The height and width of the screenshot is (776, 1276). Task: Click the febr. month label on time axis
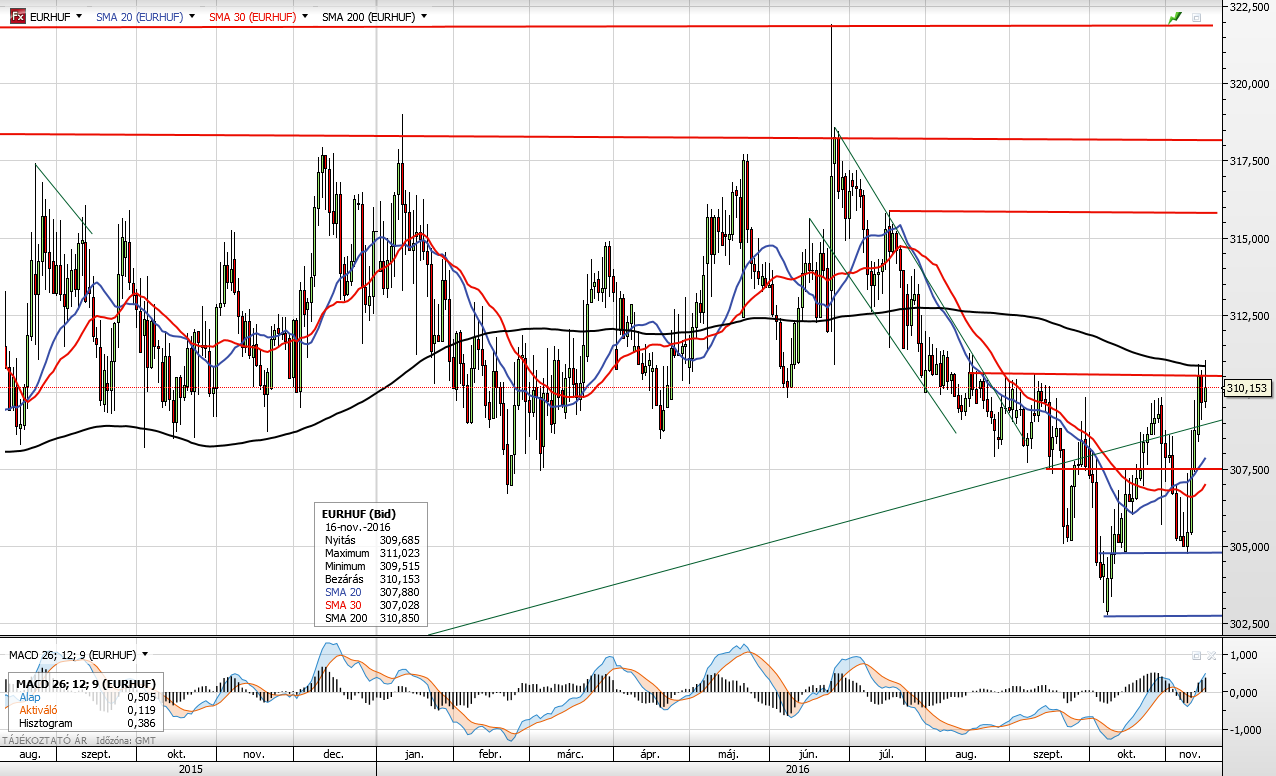[x=490, y=754]
